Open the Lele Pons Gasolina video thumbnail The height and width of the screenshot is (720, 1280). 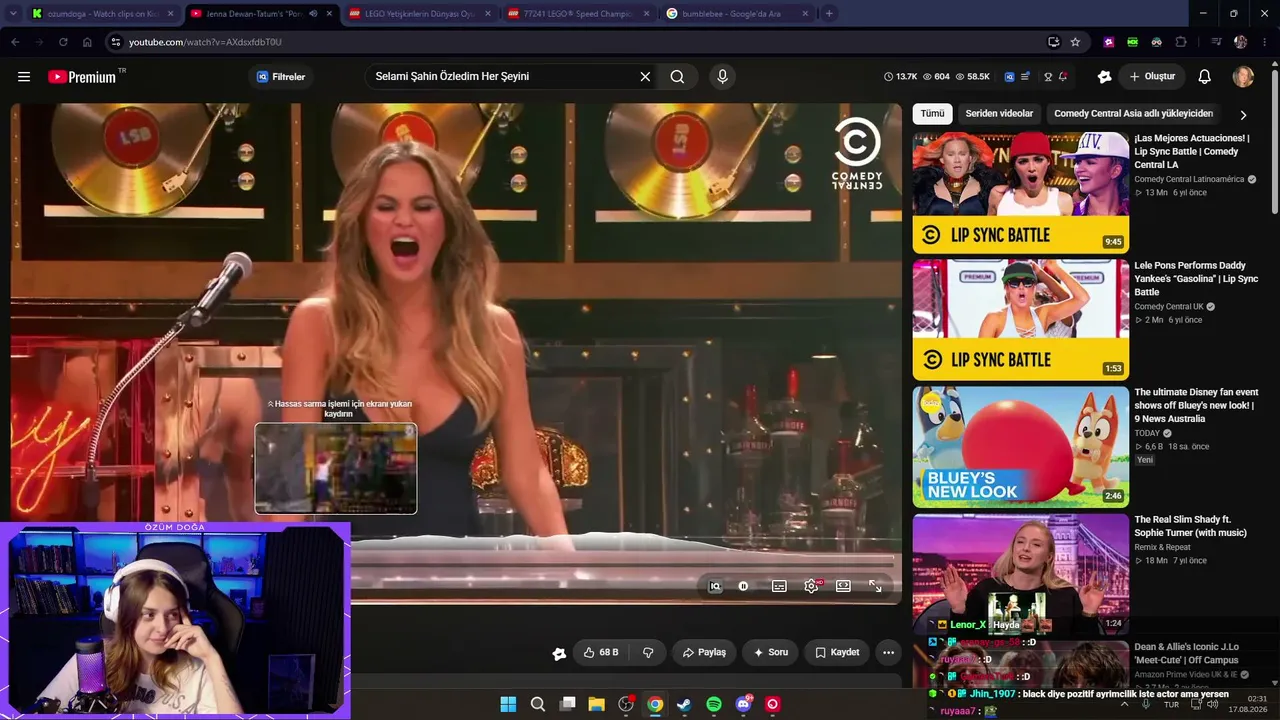pyautogui.click(x=1021, y=320)
